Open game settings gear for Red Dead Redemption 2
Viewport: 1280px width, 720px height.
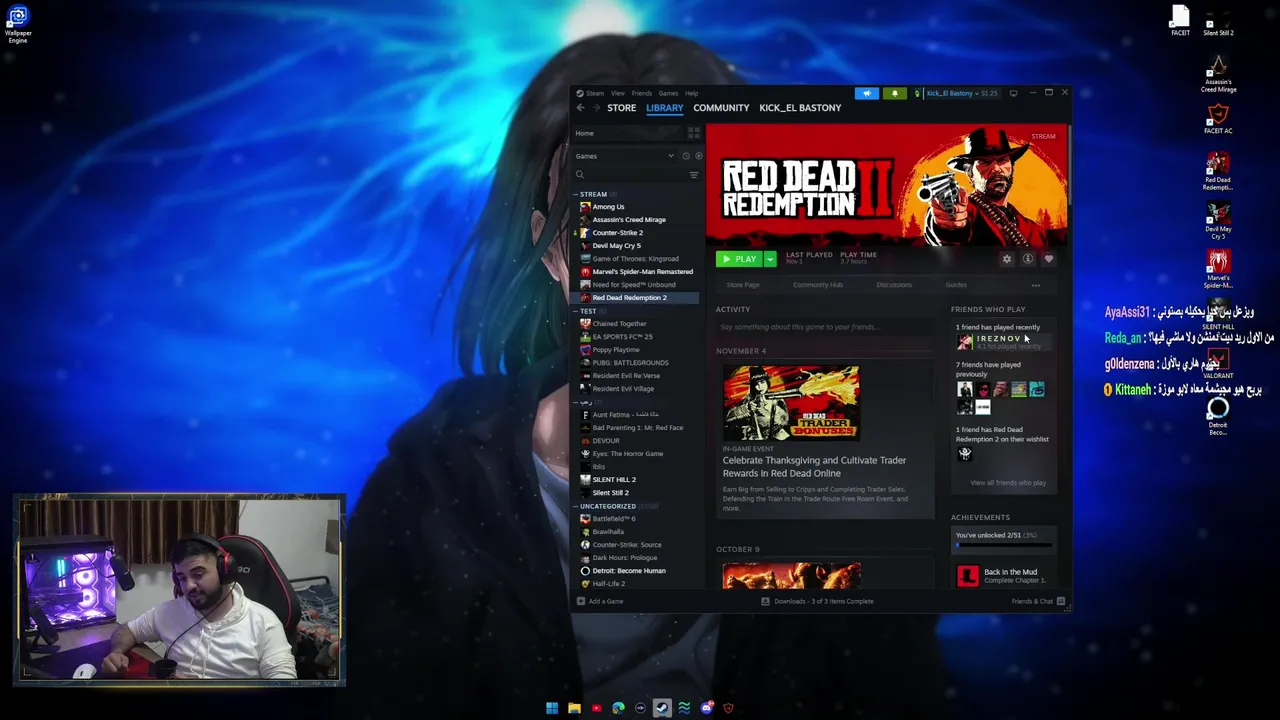[1007, 259]
